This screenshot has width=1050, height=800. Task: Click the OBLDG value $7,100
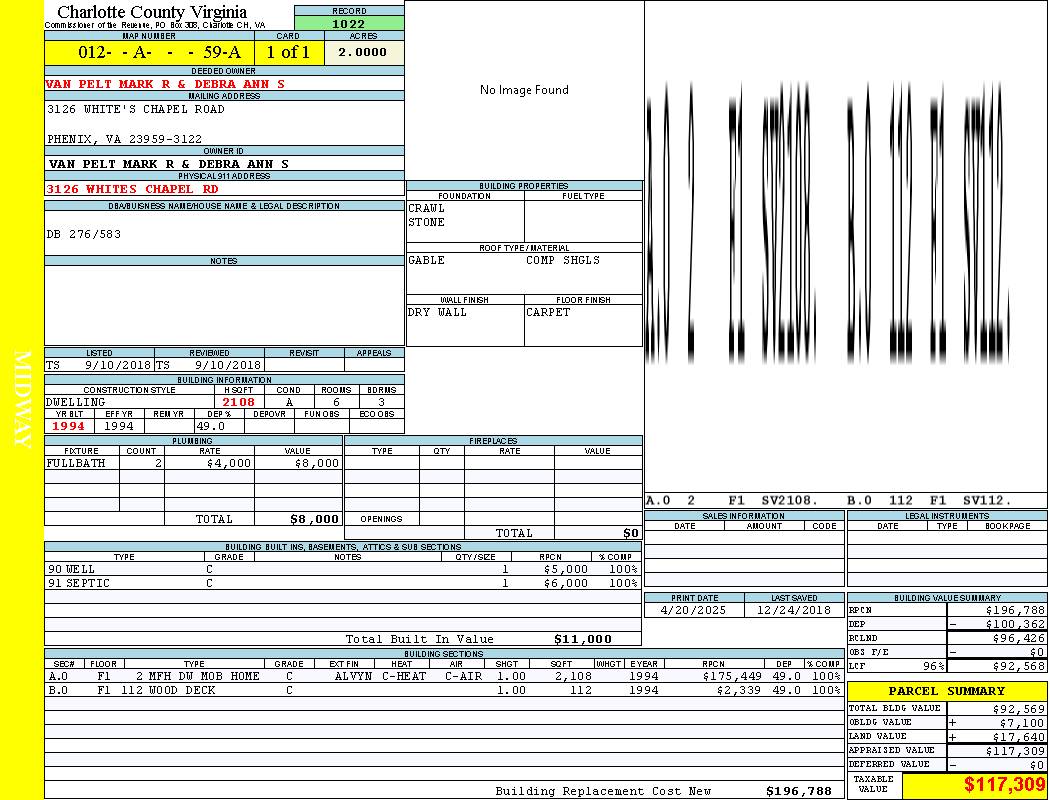tap(1022, 723)
